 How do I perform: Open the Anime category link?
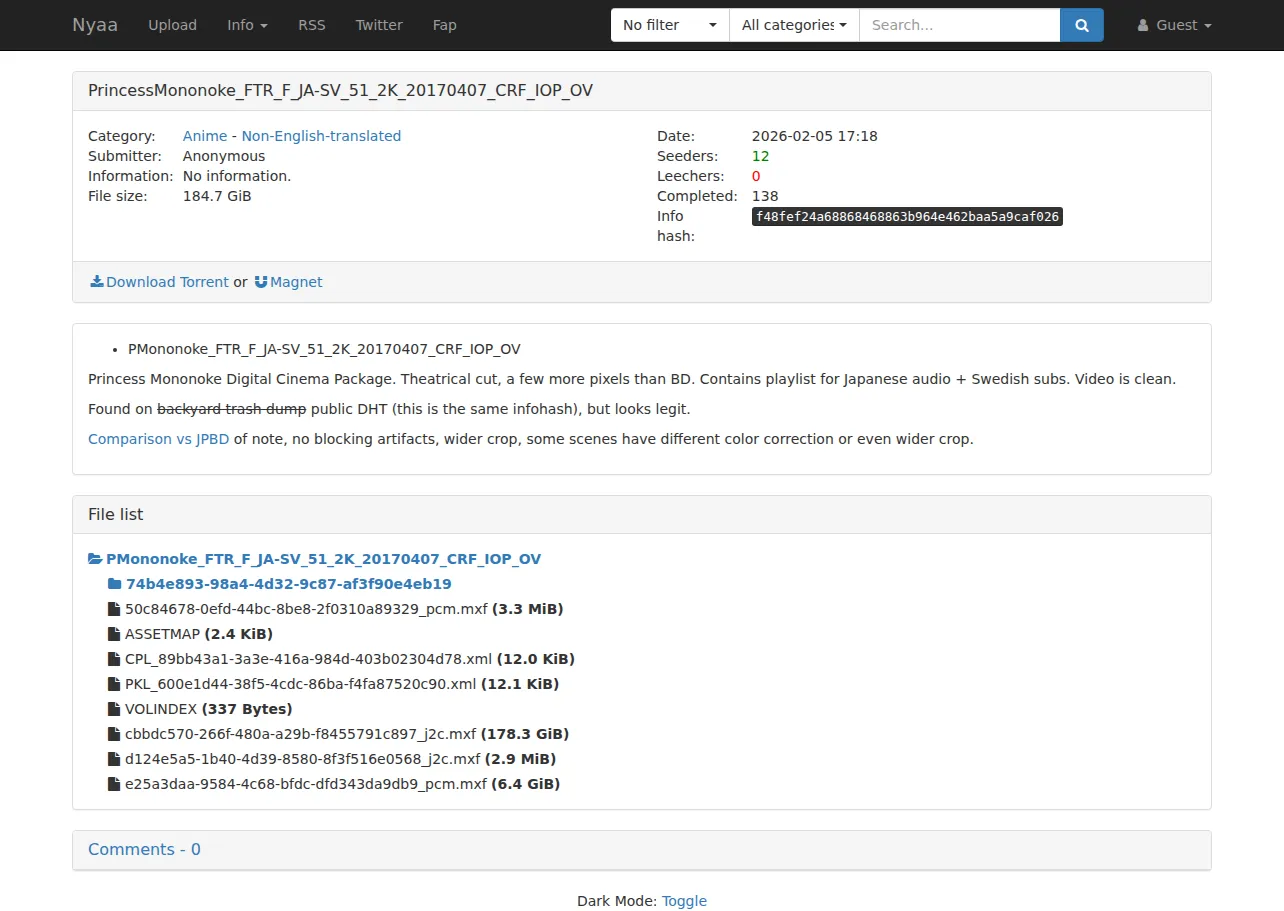(x=205, y=136)
